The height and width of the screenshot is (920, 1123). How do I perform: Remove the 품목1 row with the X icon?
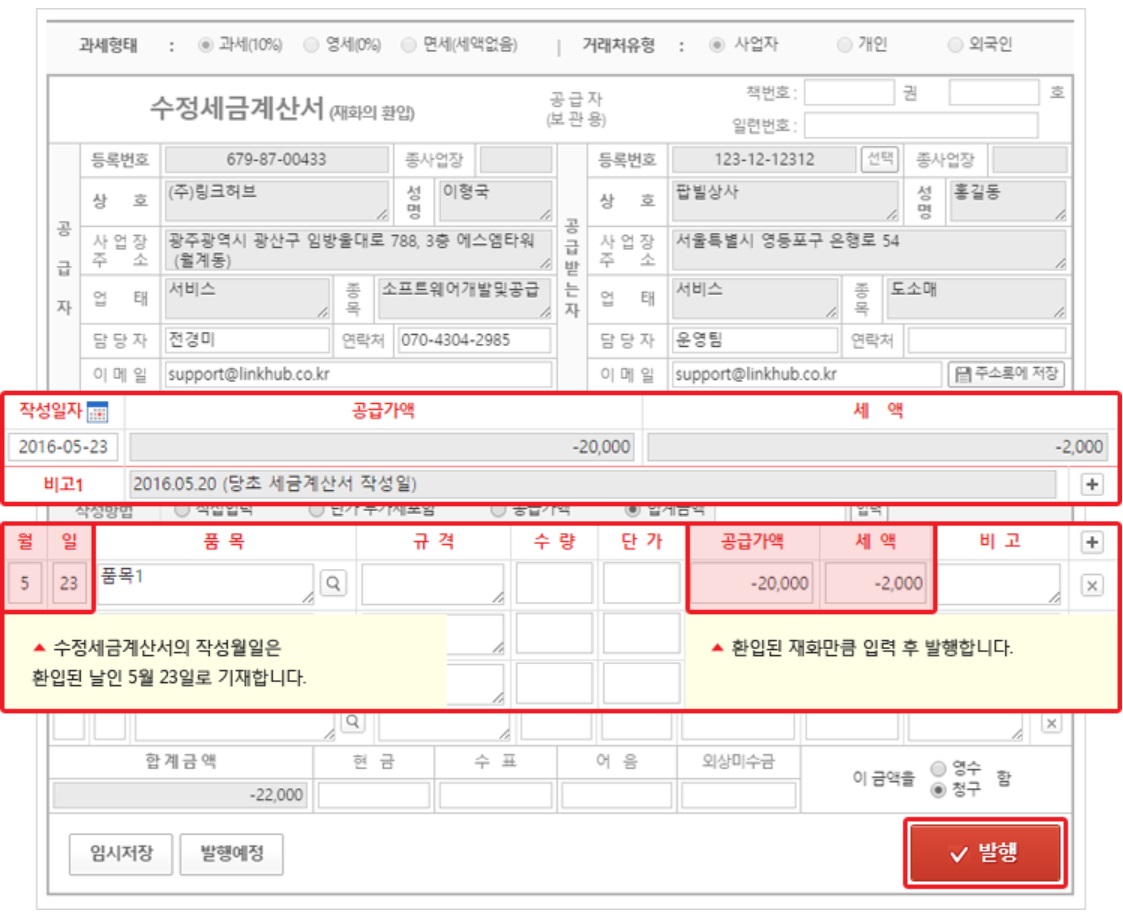point(1091,586)
